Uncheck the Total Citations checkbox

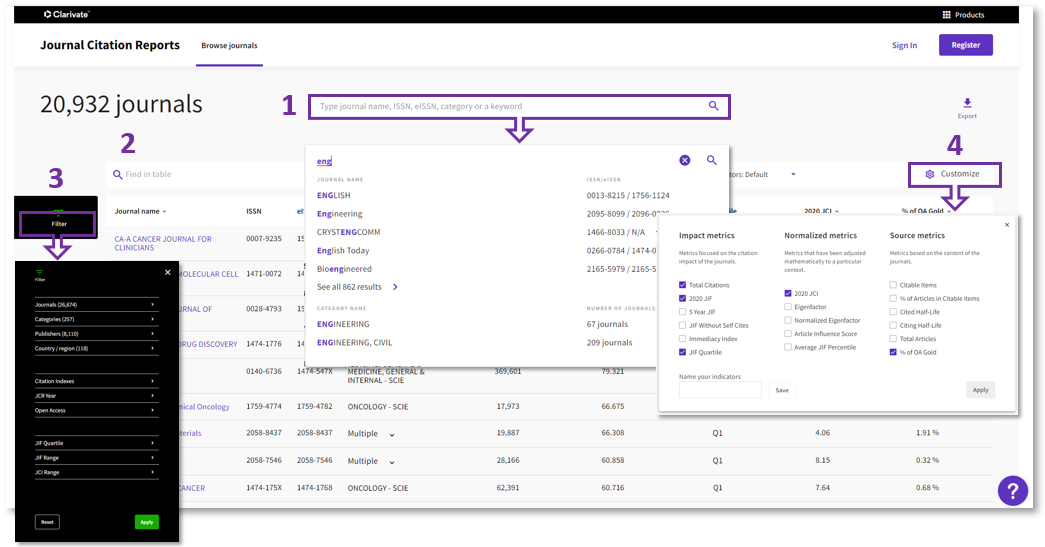point(683,285)
